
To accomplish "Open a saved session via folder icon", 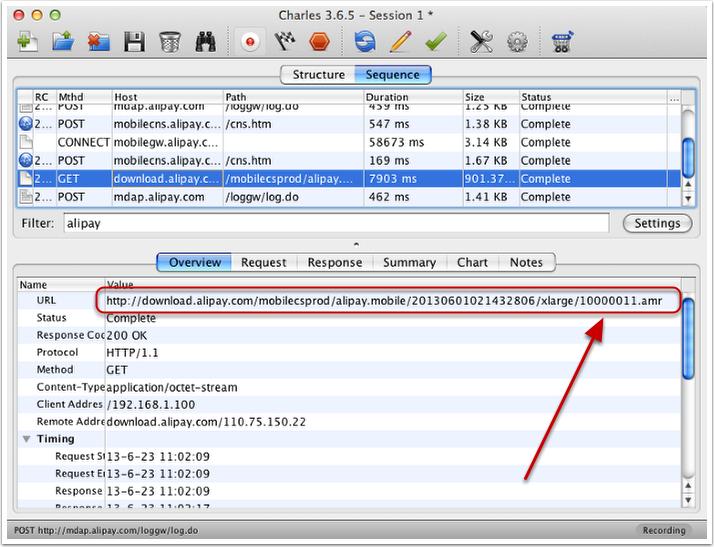I will coord(63,41).
